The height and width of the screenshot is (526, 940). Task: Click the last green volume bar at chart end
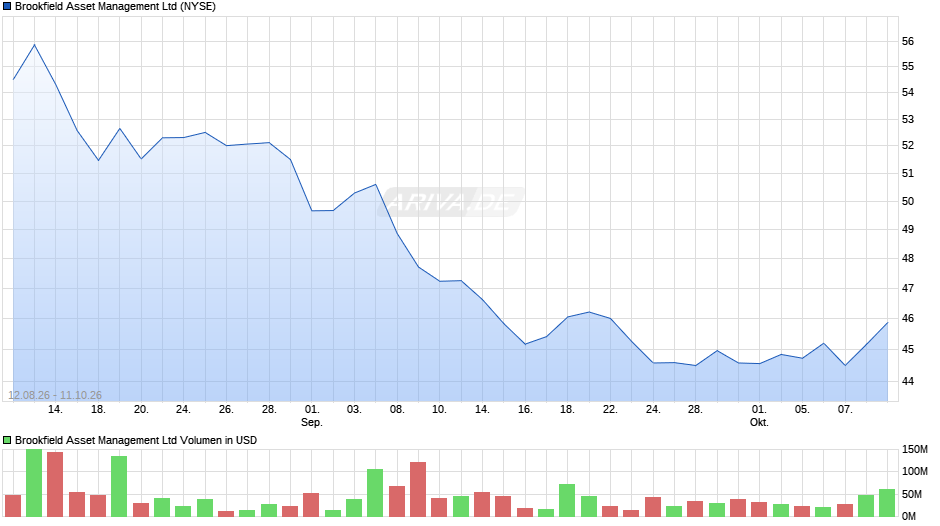click(887, 503)
